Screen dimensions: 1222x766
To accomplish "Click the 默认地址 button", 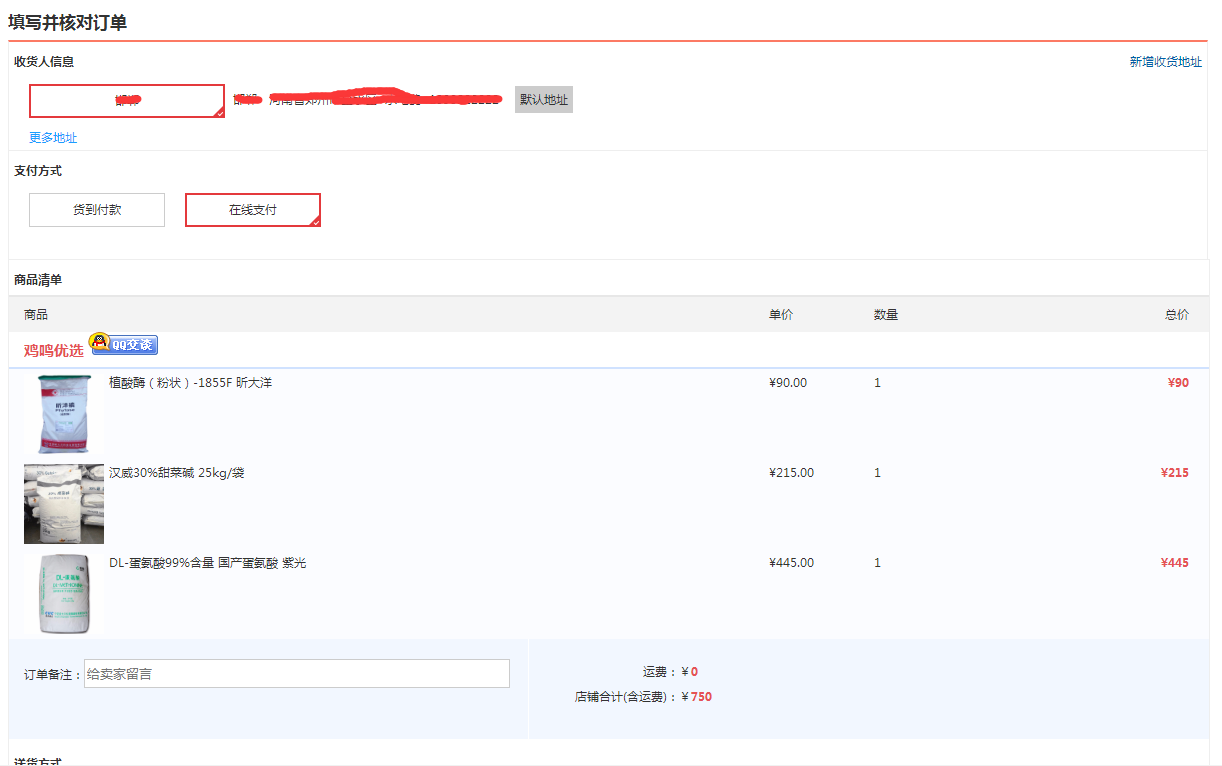I will tap(544, 100).
